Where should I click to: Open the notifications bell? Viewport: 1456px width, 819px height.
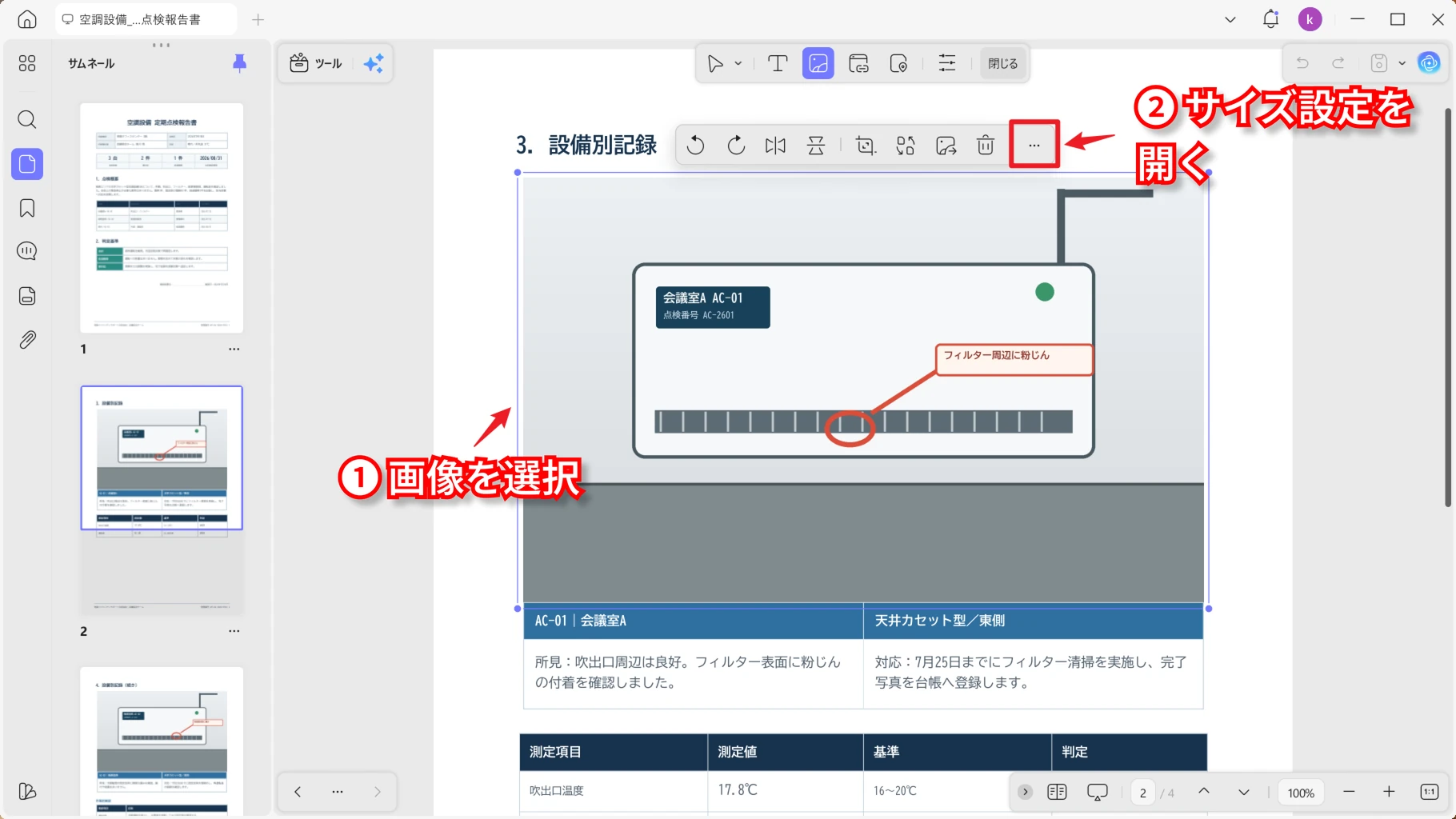[1270, 19]
